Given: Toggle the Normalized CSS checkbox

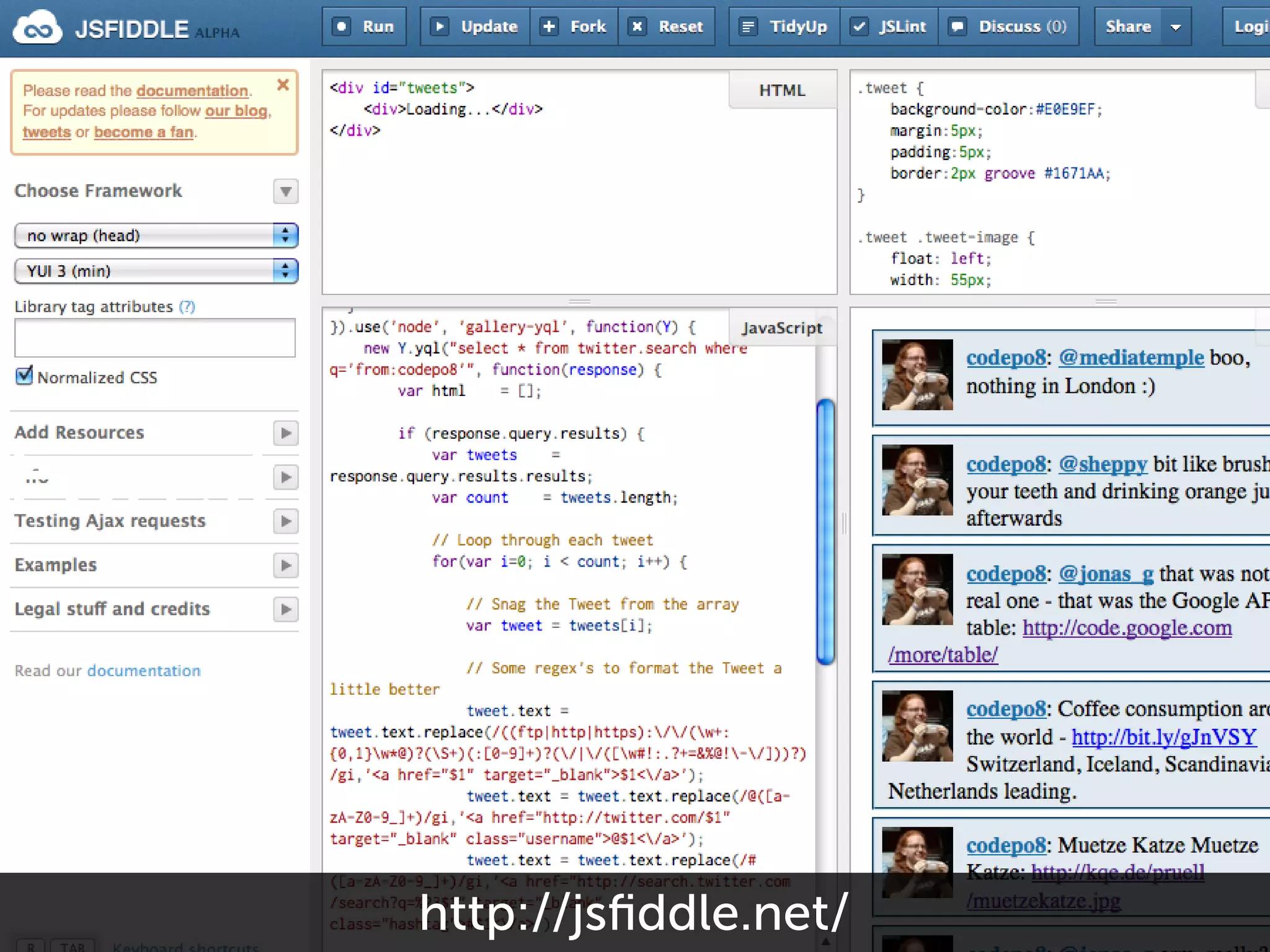Looking at the screenshot, I should tap(24, 376).
